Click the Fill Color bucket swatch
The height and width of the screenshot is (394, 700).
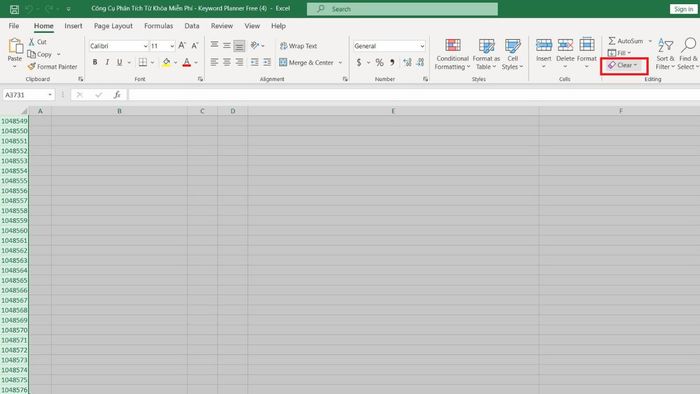[166, 62]
